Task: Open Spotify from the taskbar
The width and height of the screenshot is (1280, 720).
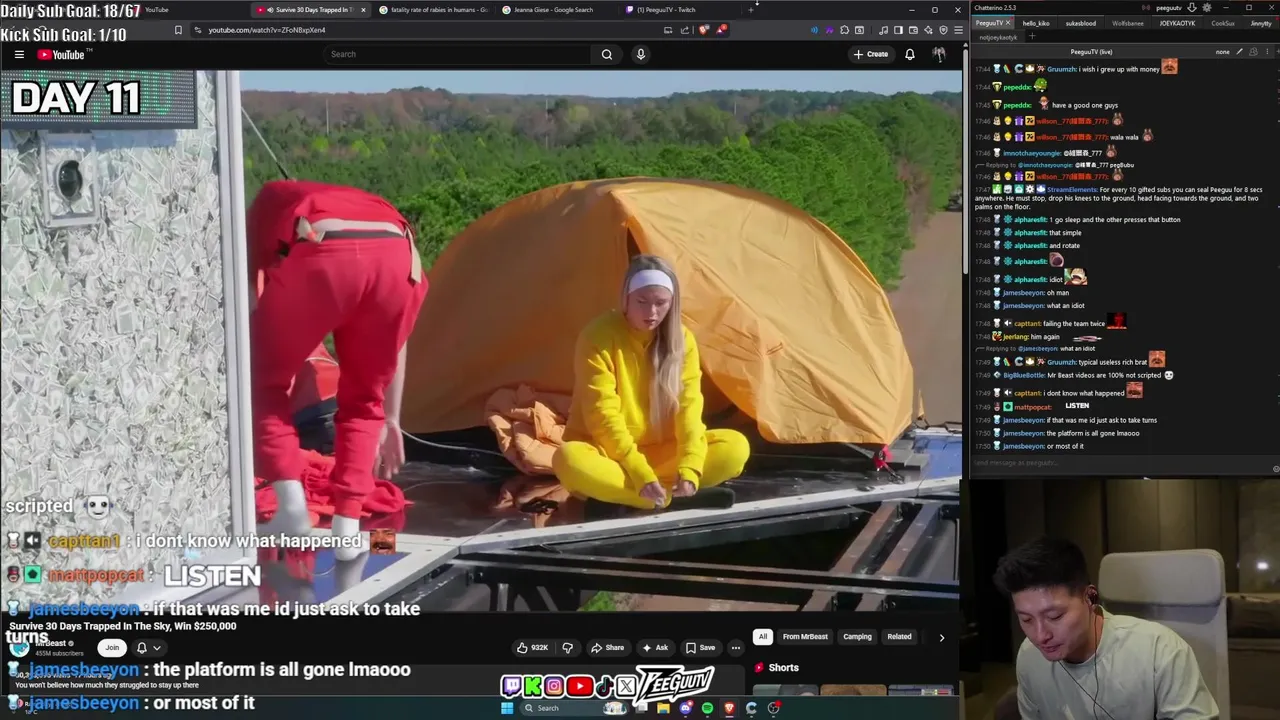Action: click(707, 708)
